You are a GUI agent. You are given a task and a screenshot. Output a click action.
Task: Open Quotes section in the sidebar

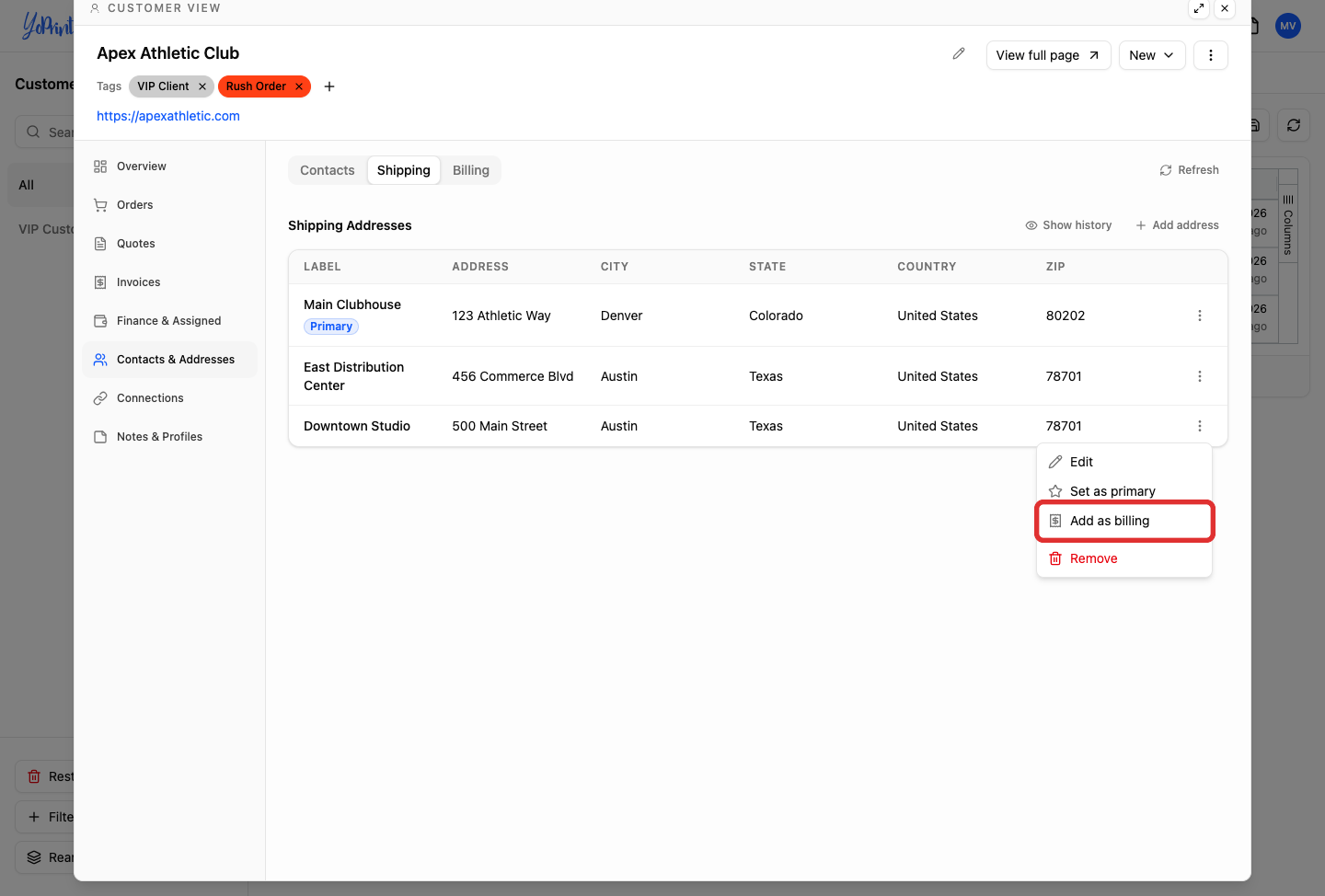169,244
